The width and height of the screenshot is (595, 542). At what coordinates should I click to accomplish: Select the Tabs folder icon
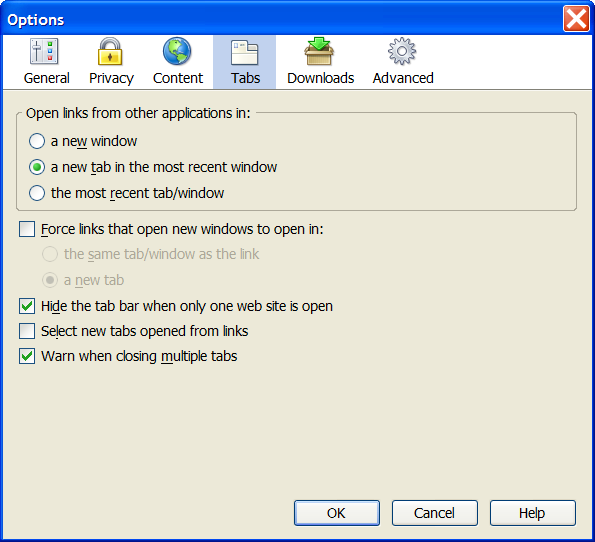245,52
